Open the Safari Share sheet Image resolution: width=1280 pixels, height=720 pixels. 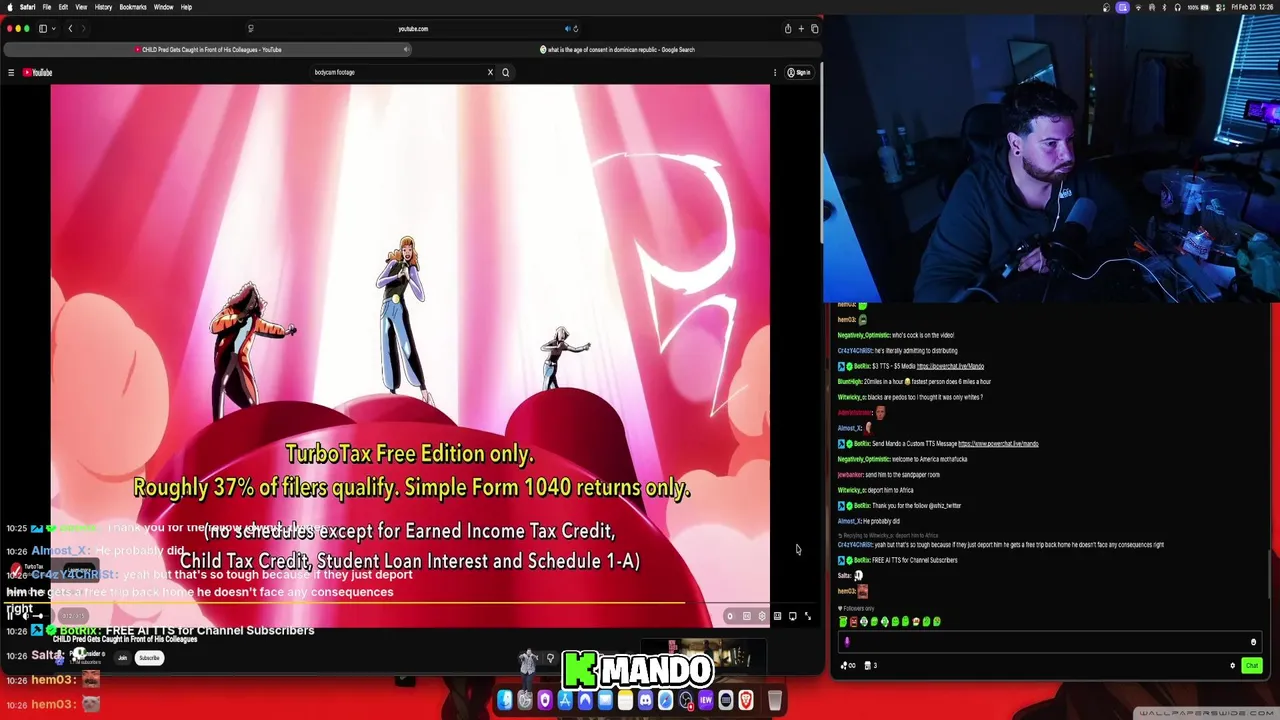[788, 29]
